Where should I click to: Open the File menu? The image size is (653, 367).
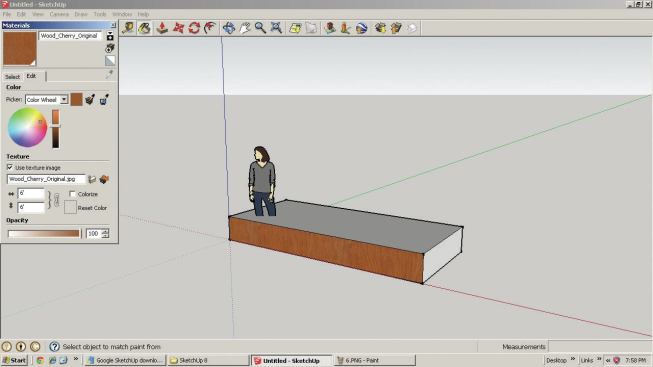coord(7,14)
